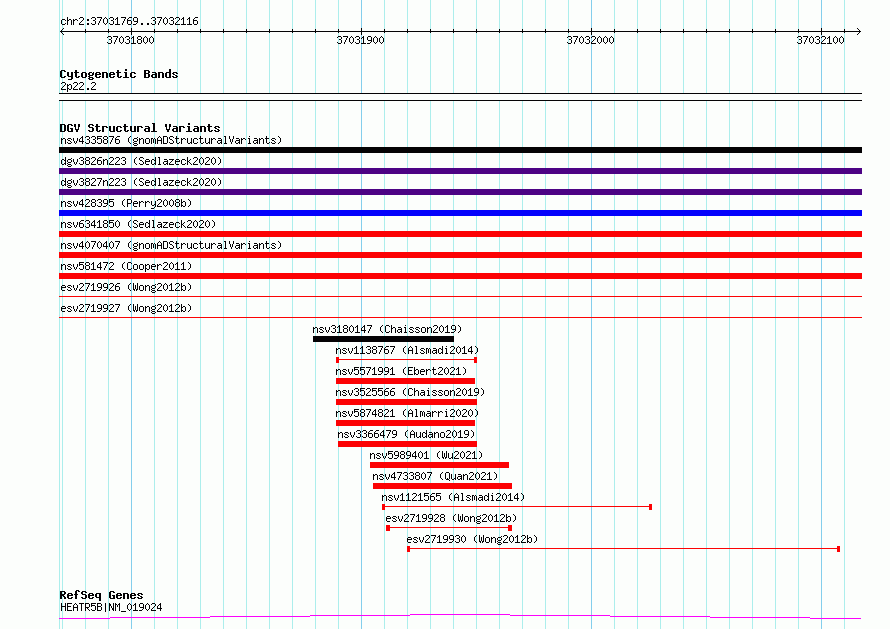
Task: Click the RefSeq Genes track heading
Action: [x=101, y=595]
